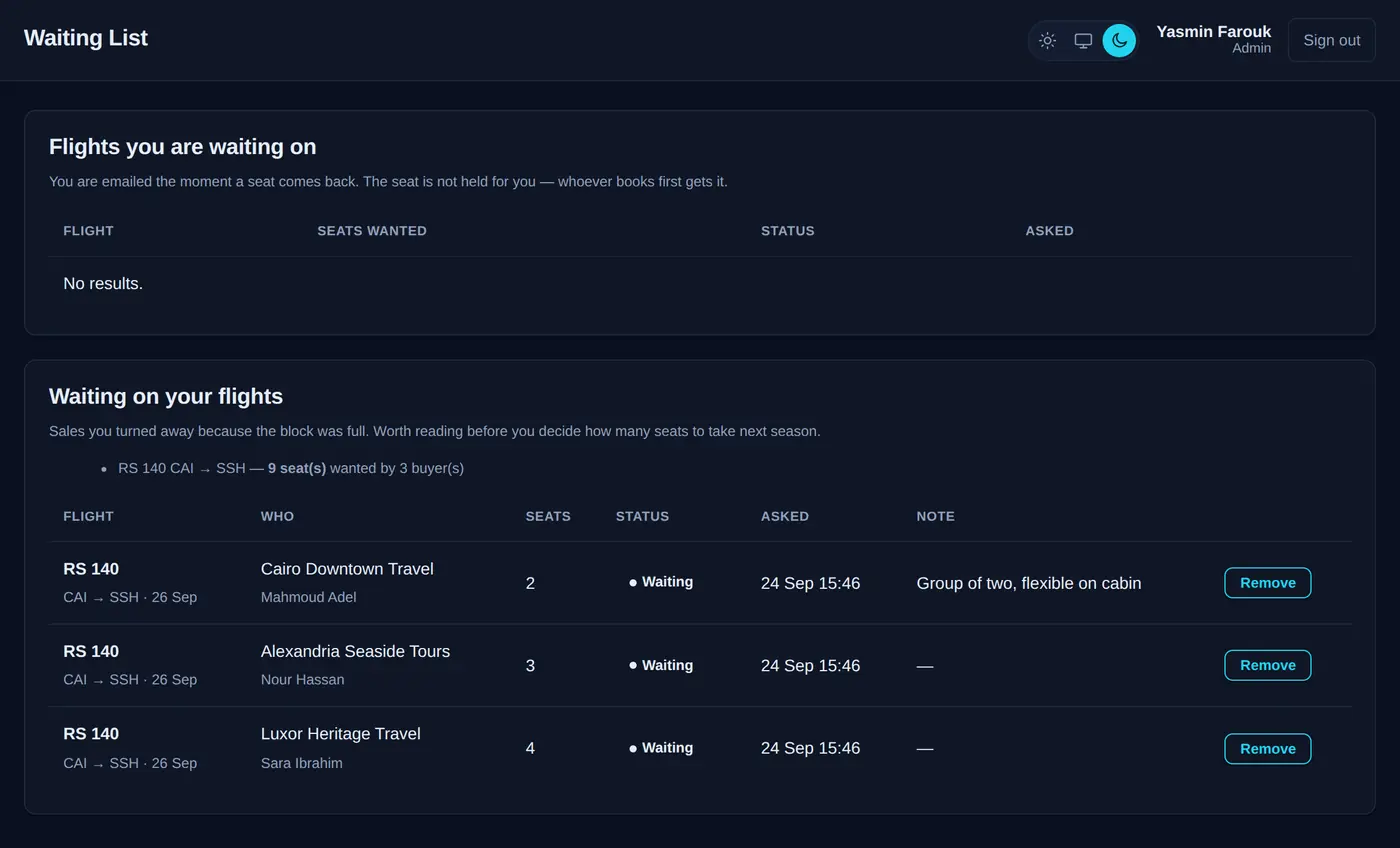Click the Yasmin Farouk user name
This screenshot has width=1400, height=848.
click(1213, 32)
